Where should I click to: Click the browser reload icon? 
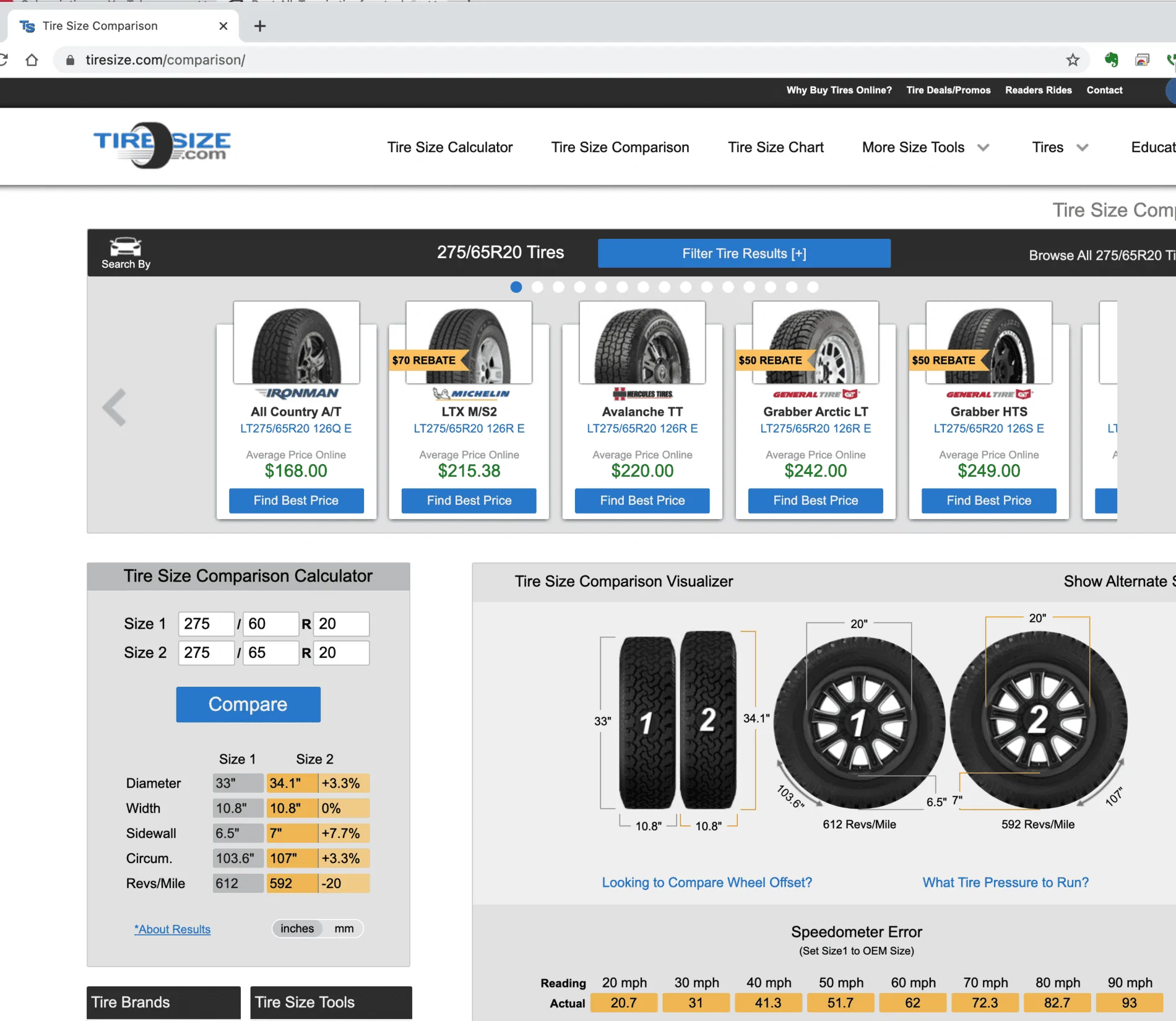(3, 60)
